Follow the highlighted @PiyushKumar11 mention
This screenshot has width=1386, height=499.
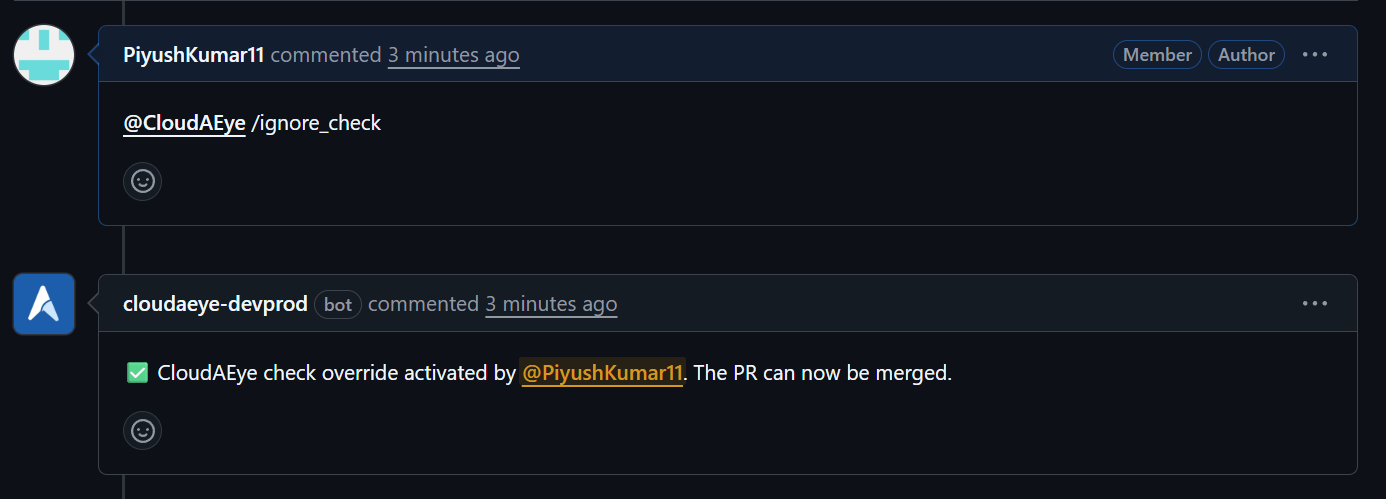coord(602,373)
